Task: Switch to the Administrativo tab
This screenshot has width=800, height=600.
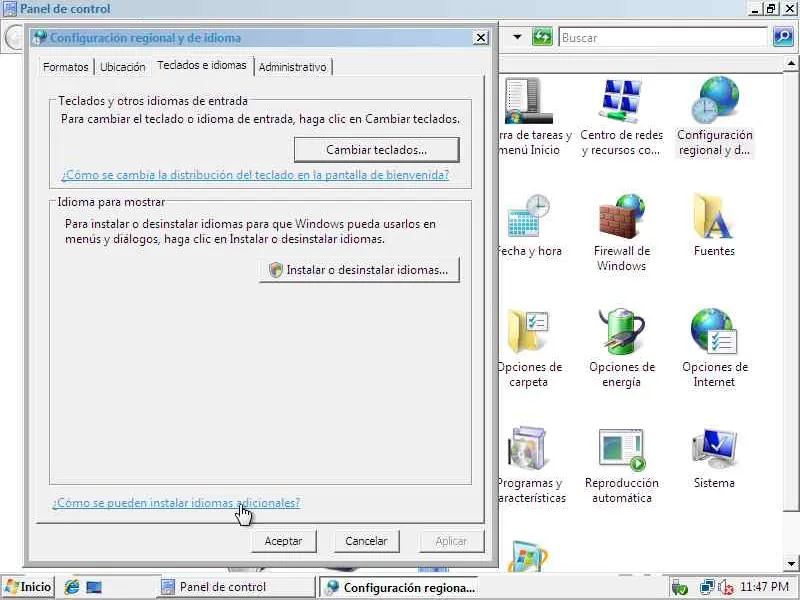Action: pyautogui.click(x=293, y=67)
